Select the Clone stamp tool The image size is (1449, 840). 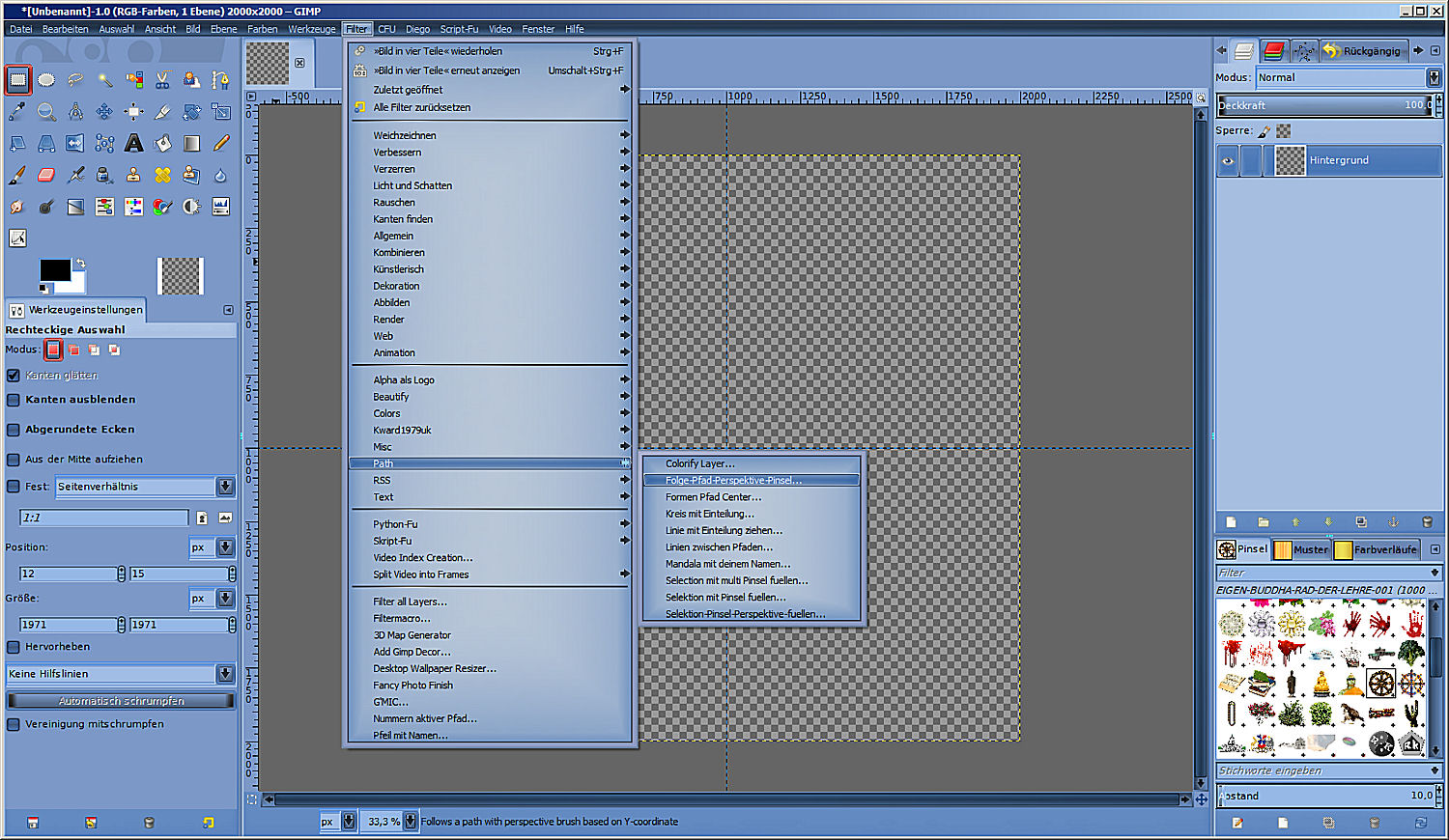[133, 175]
